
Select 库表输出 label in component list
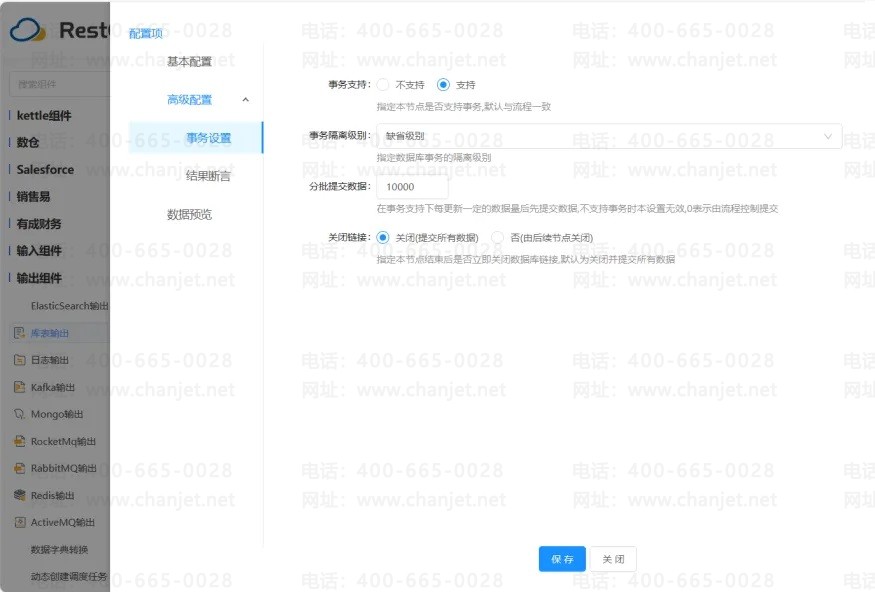[x=50, y=333]
